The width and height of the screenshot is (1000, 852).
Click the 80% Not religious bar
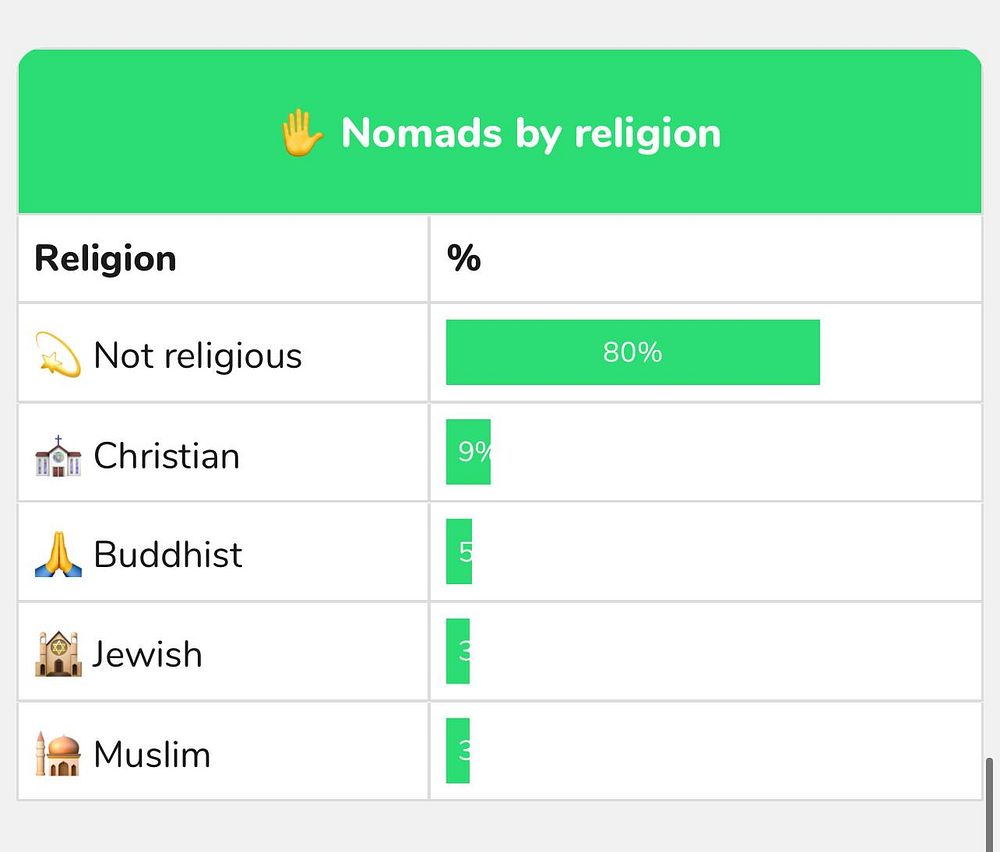point(632,352)
